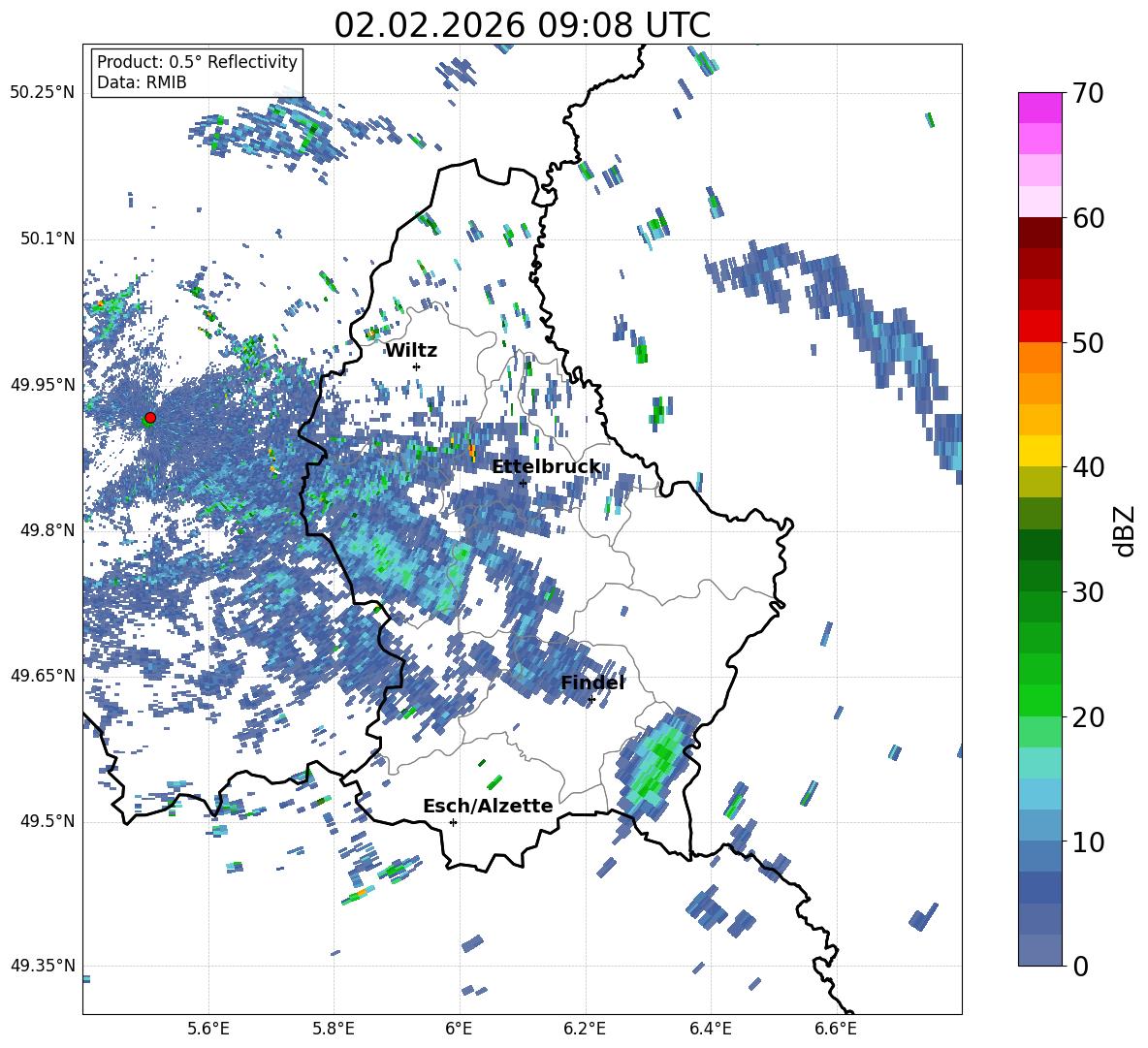
Task: Click the Ettelbruck location cross marker
Action: 523,483
